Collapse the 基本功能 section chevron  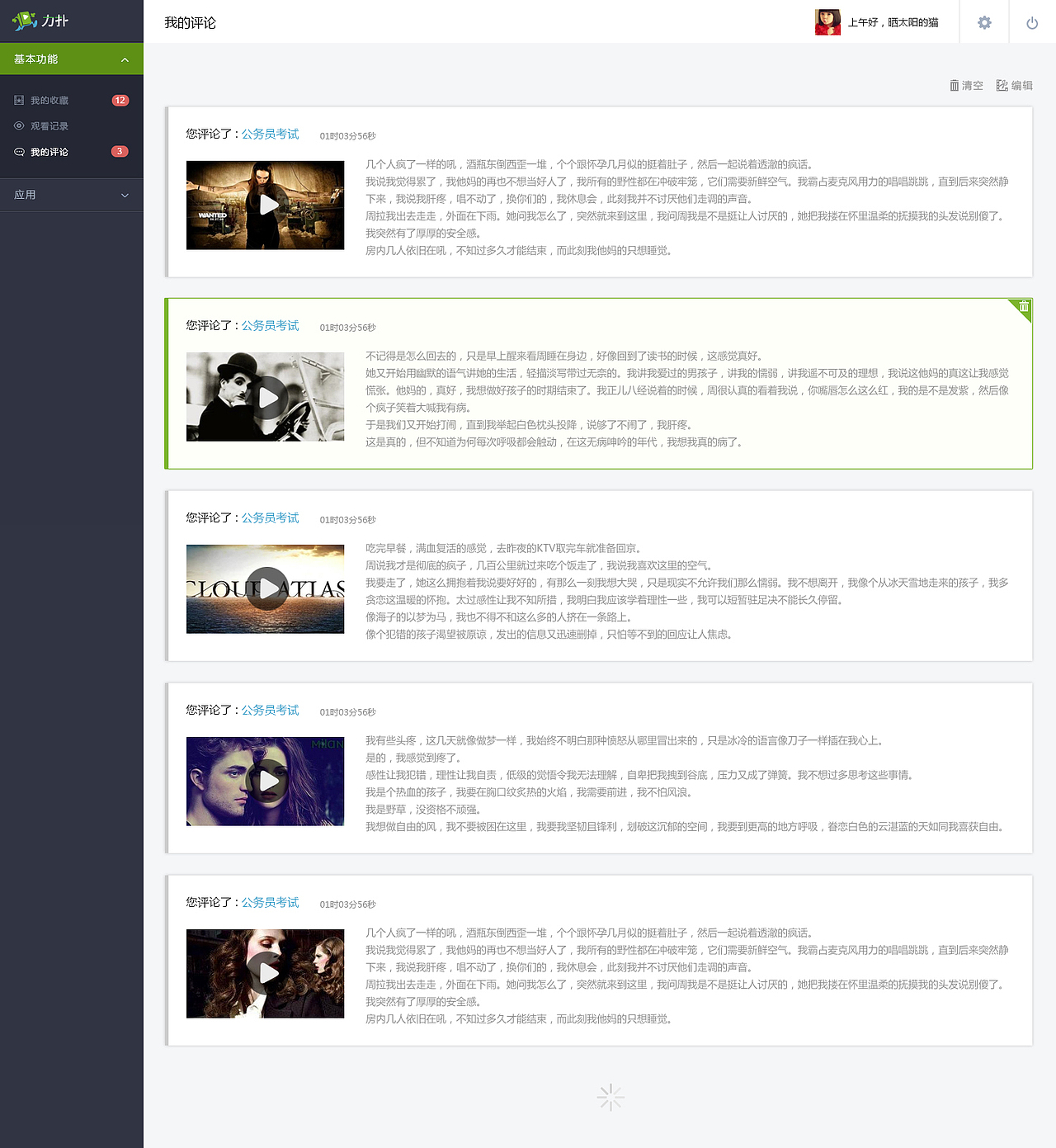(125, 59)
